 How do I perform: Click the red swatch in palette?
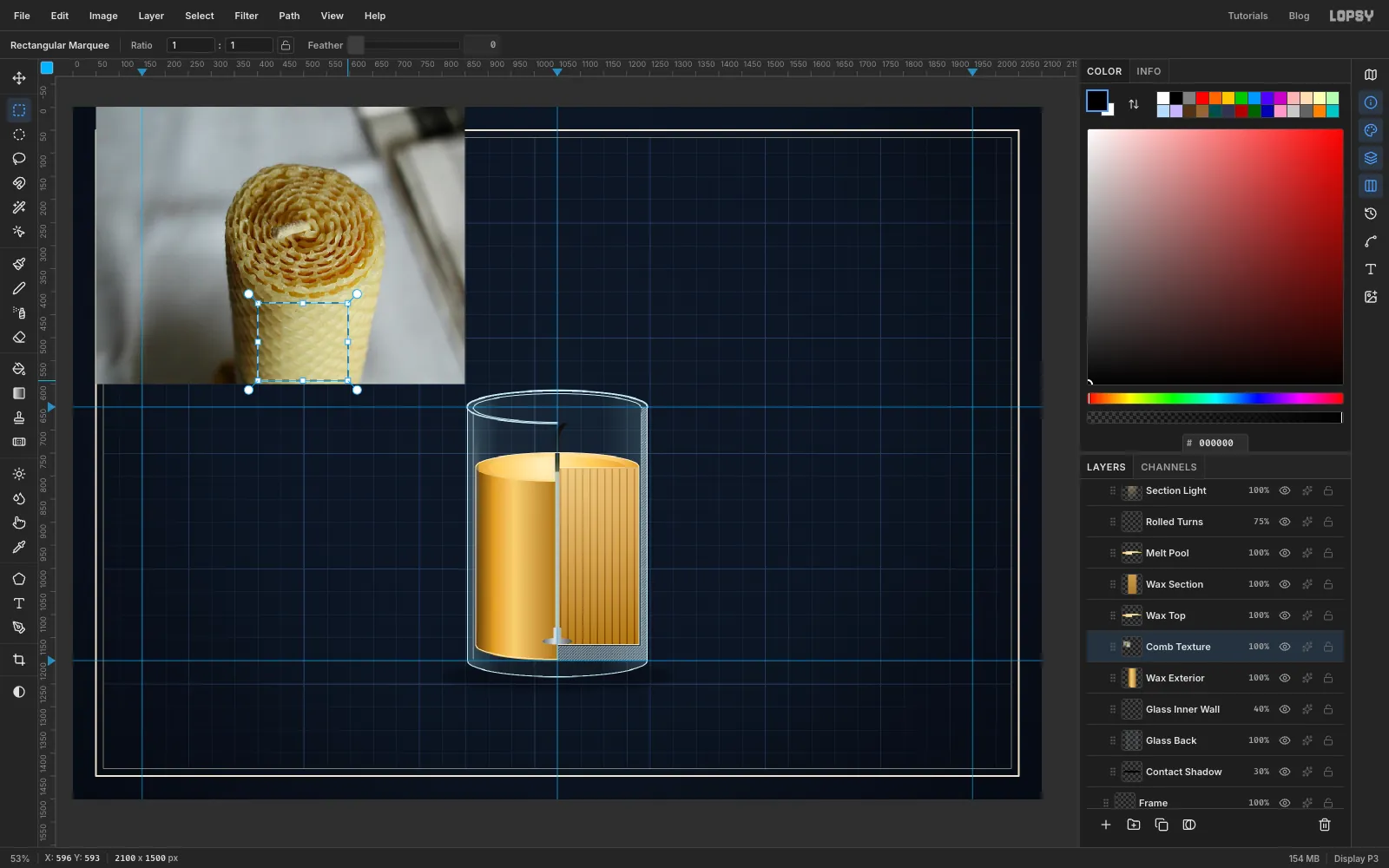coord(1202,98)
